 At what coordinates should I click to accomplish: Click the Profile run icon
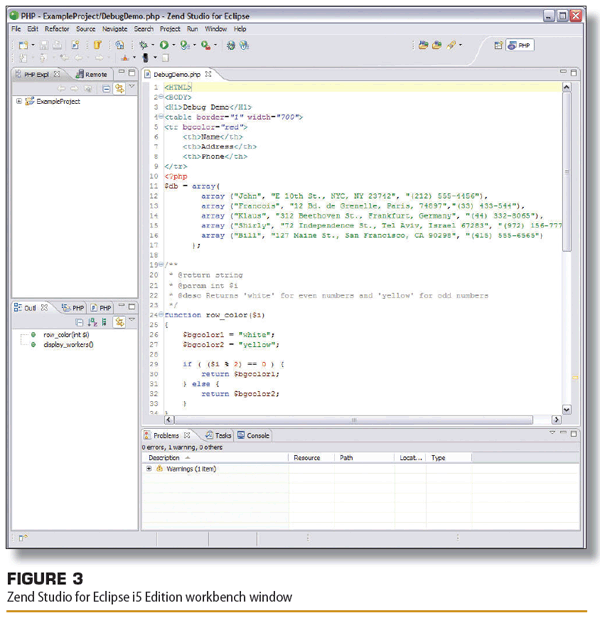tap(185, 45)
